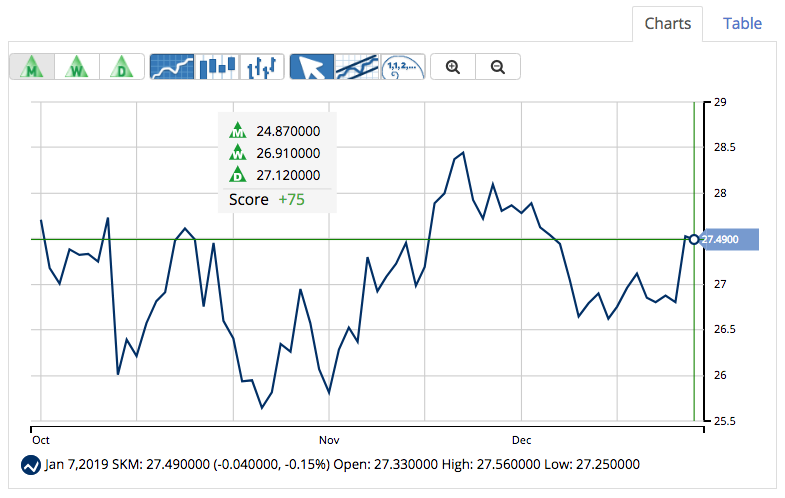Click the Oct label on the time axis
Viewport: 785px width, 498px height.
coord(41,440)
